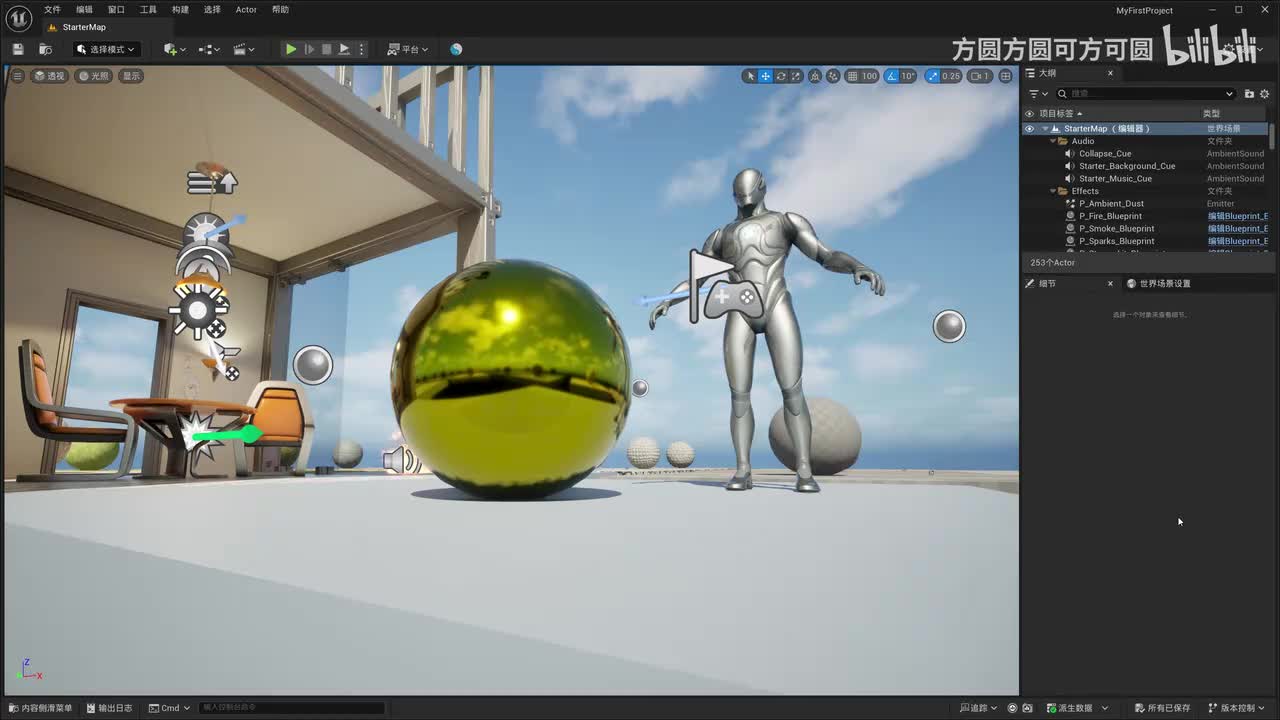Open the 光照 lit view mode dropdown
Screen dimensions: 1280x720
click(93, 76)
